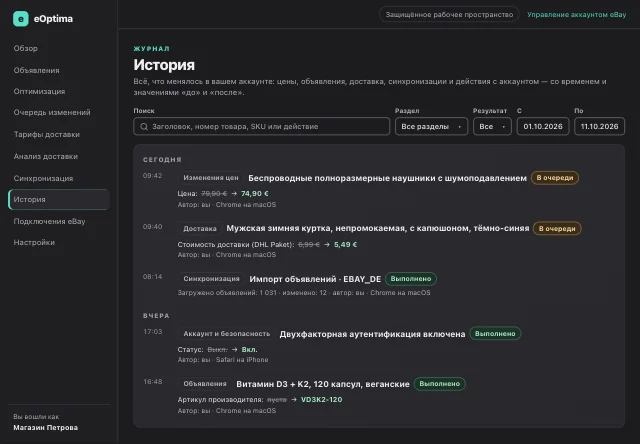This screenshot has width=640, height=444.
Task: Click Магазин Петрова account name
Action: click(x=45, y=428)
